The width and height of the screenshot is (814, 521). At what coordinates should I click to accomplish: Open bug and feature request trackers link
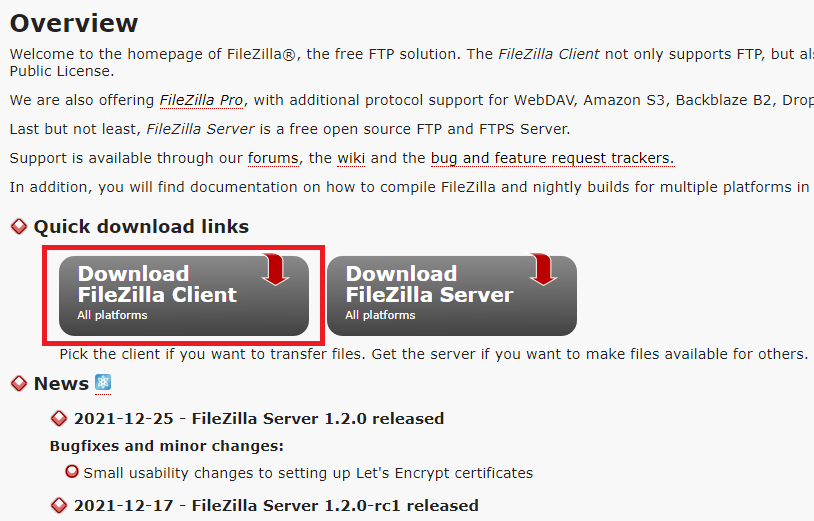coord(552,158)
